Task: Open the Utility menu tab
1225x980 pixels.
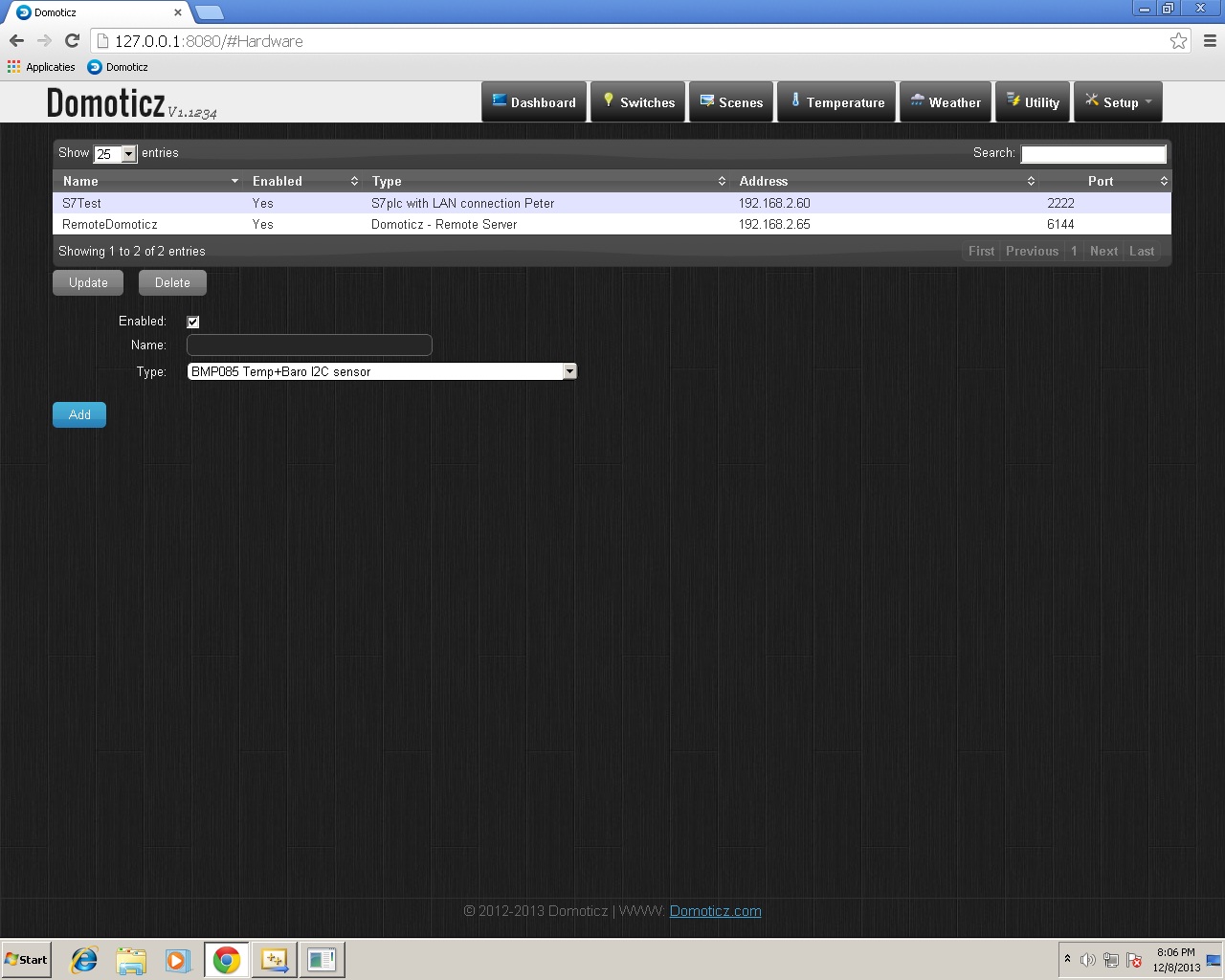Action: pos(1033,102)
